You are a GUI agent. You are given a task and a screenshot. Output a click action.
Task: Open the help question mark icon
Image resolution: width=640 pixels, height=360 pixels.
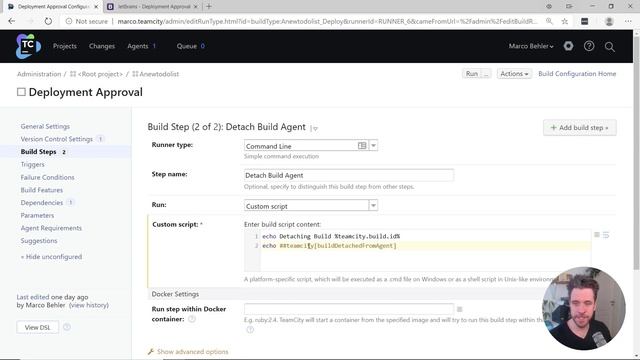click(589, 46)
